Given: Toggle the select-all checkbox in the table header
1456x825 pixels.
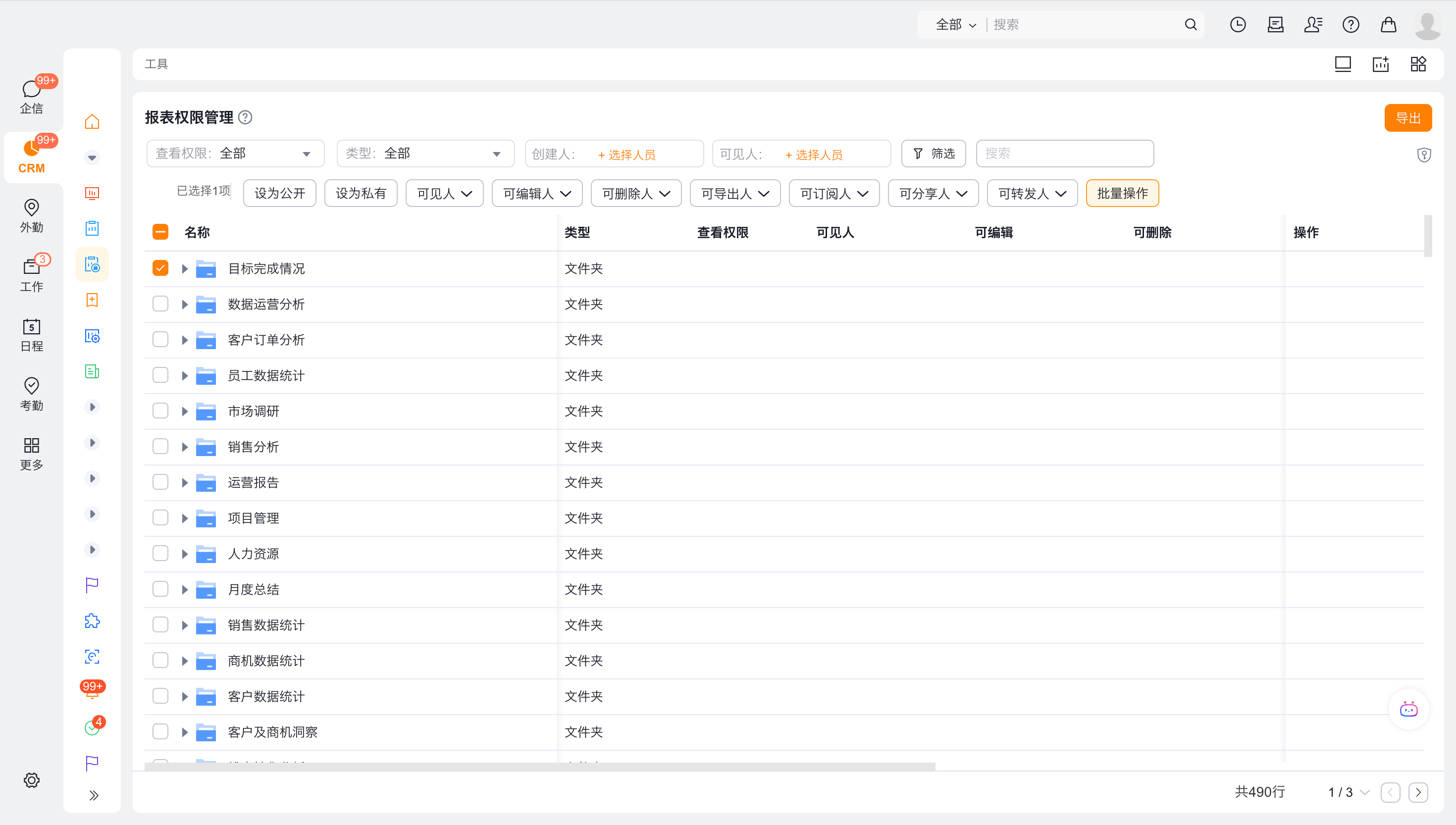Looking at the screenshot, I should coord(160,232).
